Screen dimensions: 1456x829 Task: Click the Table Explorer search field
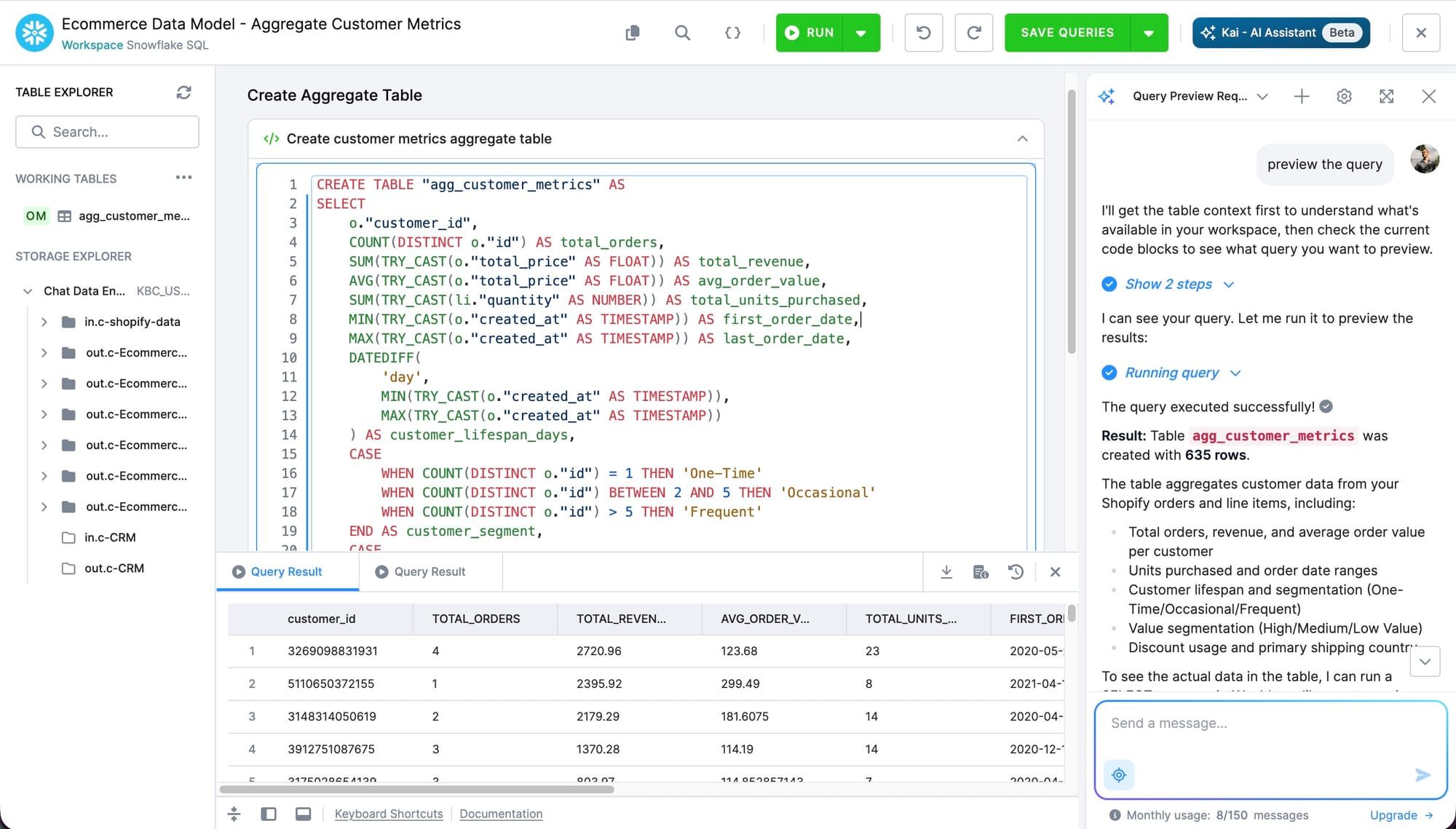[x=107, y=132]
